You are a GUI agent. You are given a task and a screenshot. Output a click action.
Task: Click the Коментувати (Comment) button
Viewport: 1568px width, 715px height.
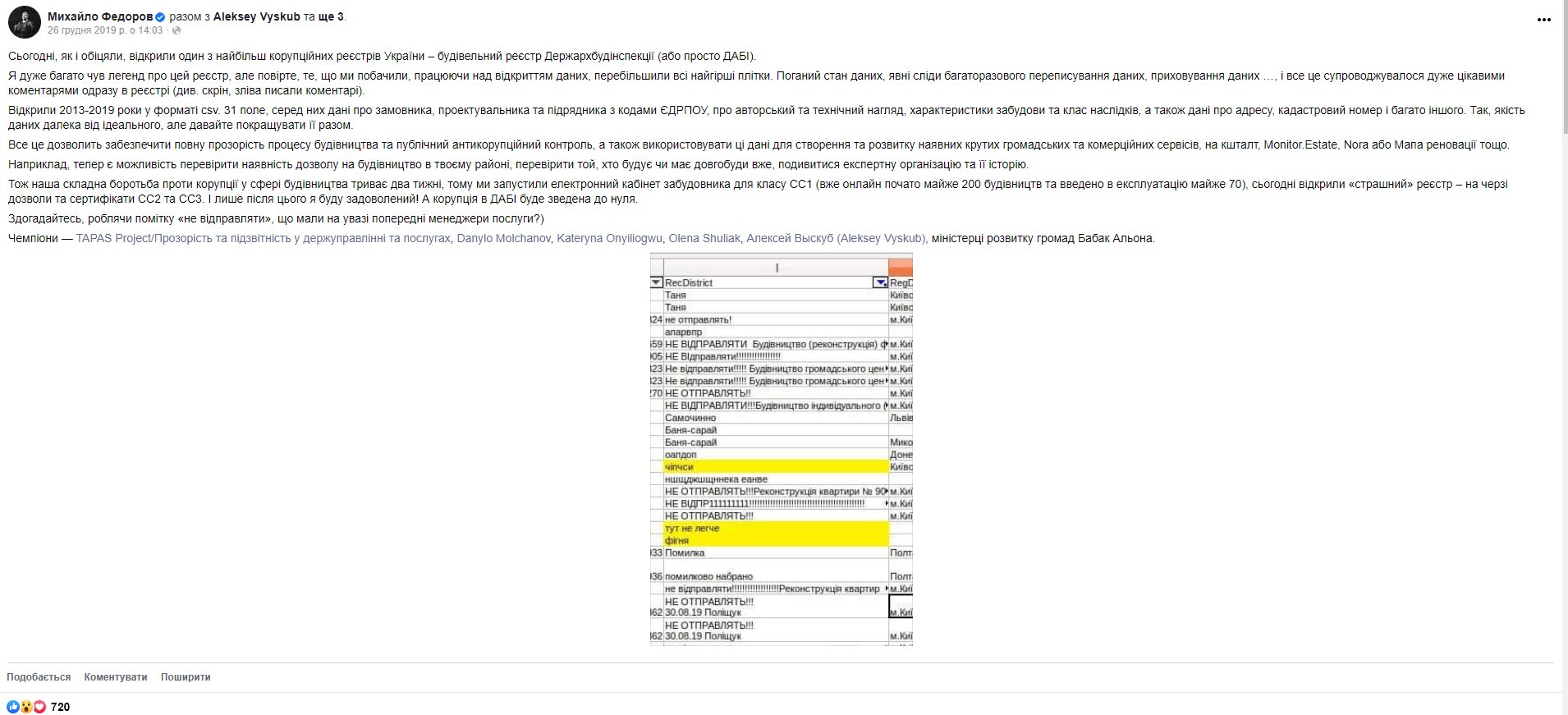[x=116, y=677]
